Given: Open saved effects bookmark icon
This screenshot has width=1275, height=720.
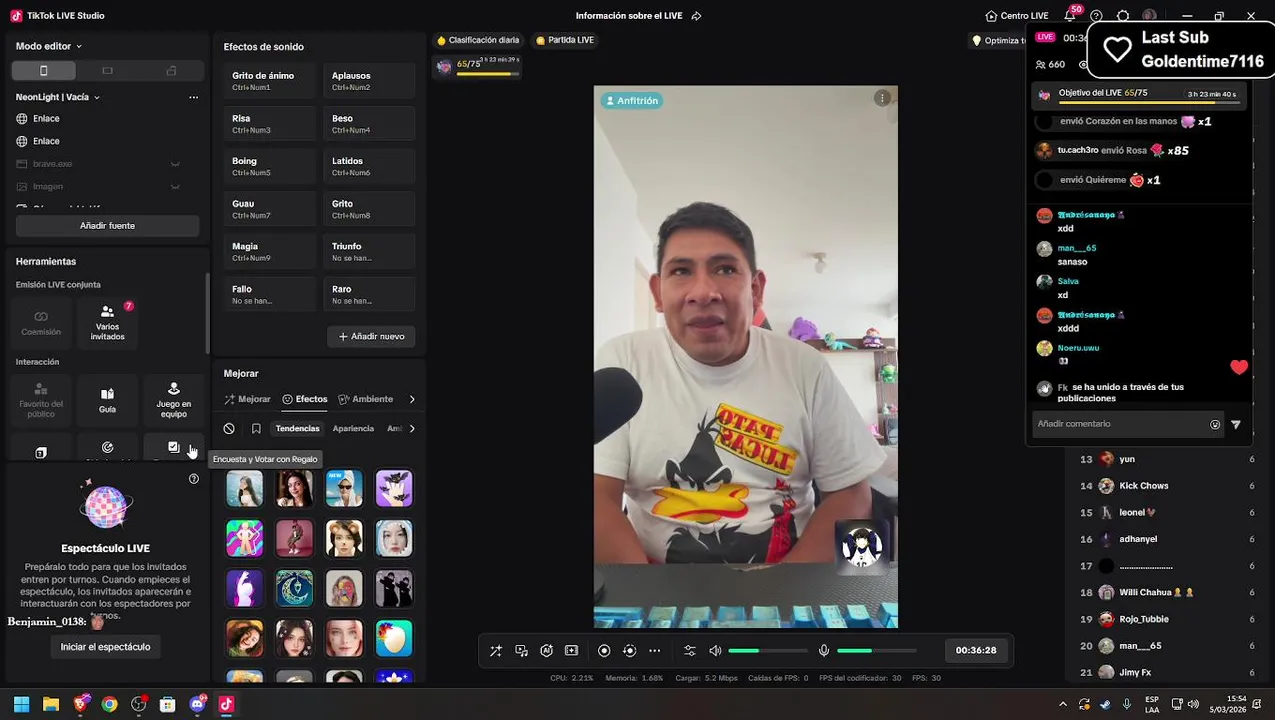Looking at the screenshot, I should point(256,429).
